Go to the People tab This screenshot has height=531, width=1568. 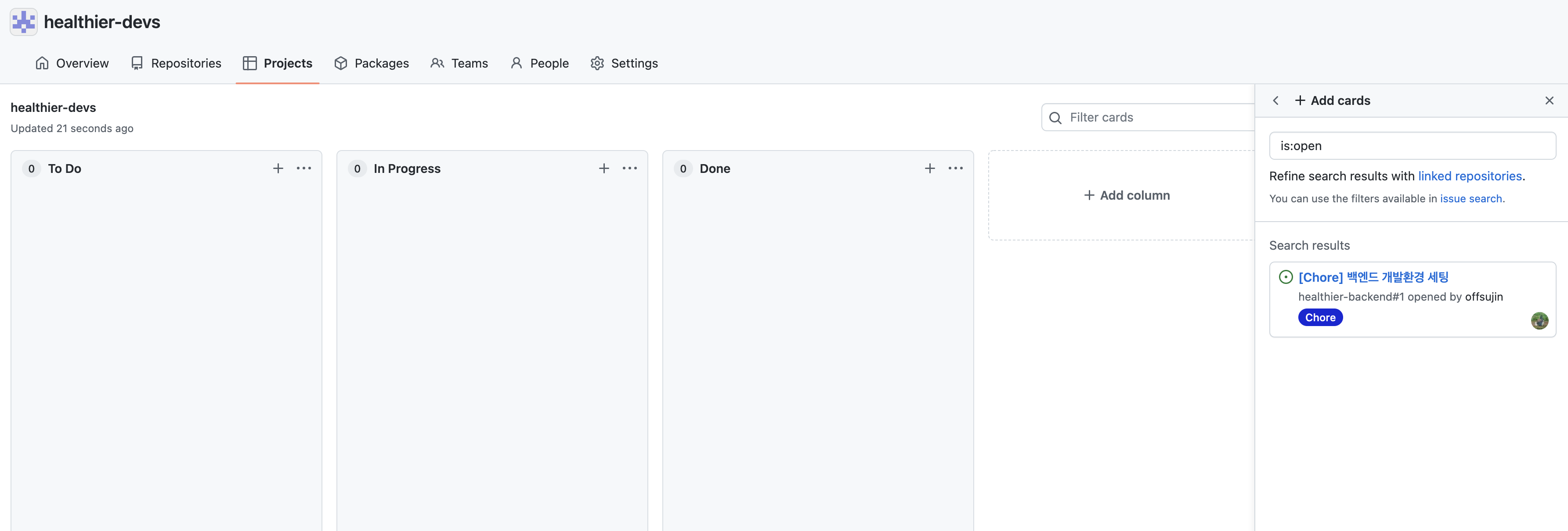[539, 63]
